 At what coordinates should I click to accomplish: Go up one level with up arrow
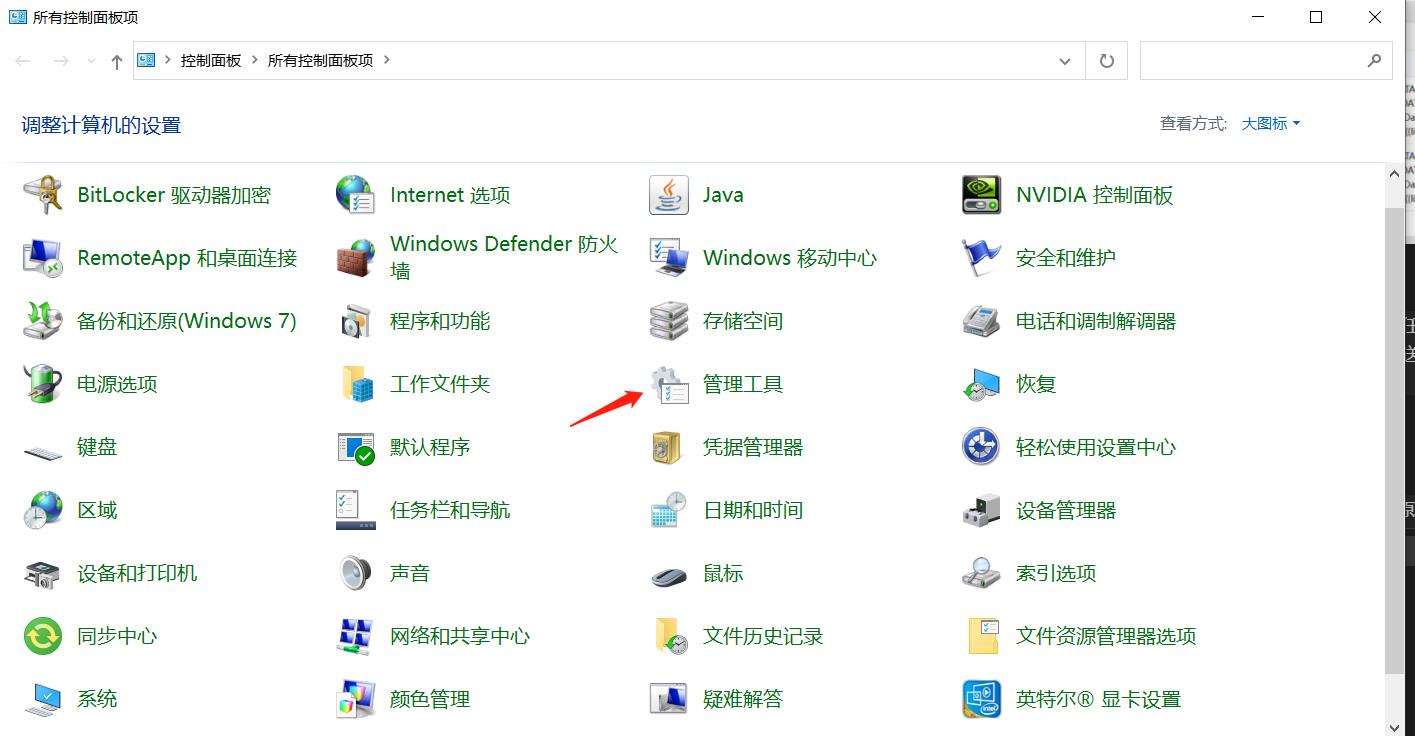tap(117, 61)
